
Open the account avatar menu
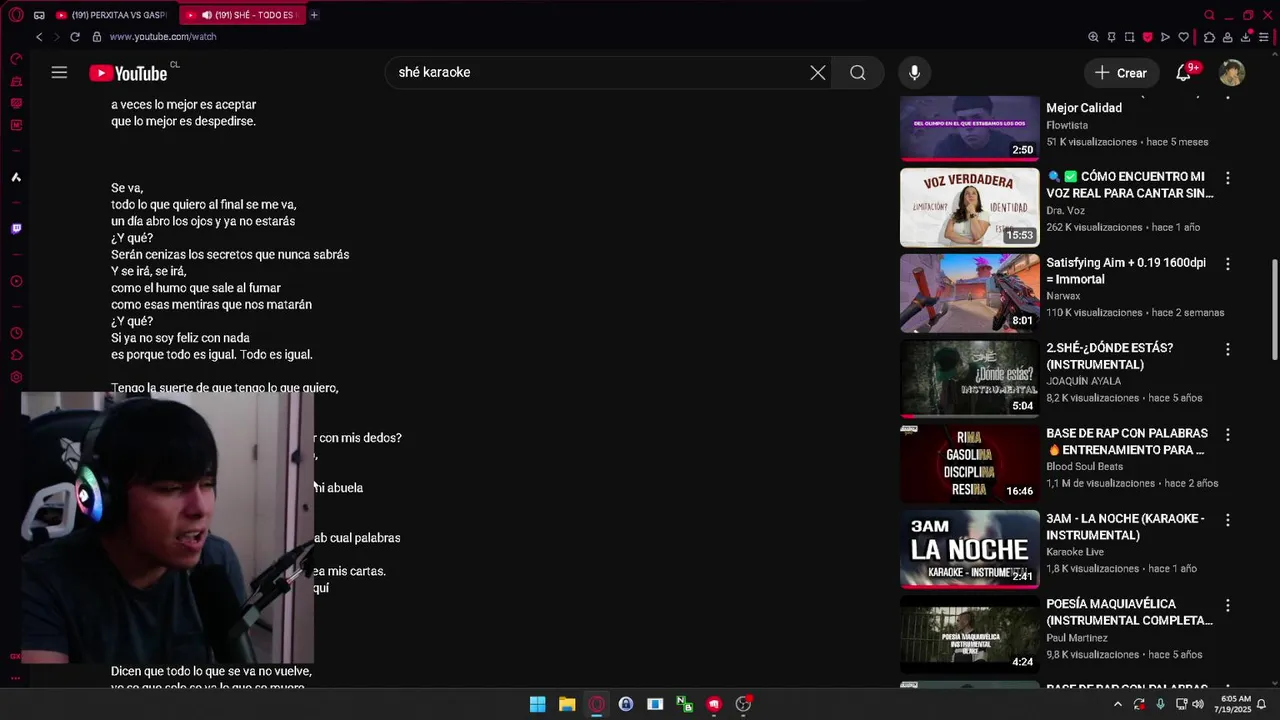(1232, 73)
